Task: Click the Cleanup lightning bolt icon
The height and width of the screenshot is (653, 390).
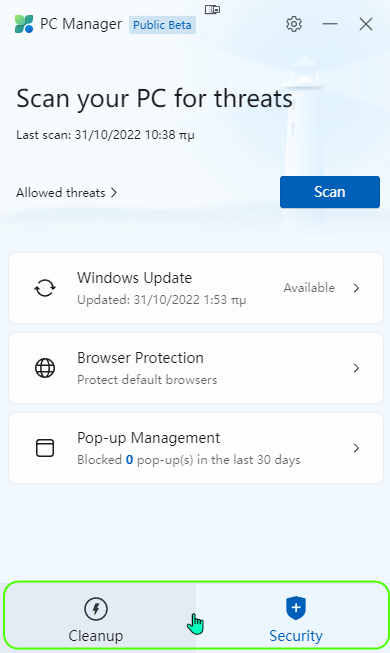Action: 96,609
